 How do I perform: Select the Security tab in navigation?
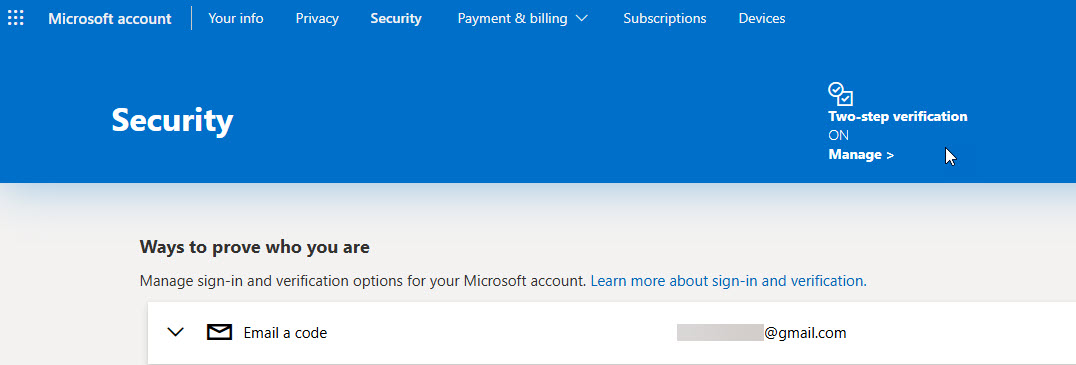396,19
